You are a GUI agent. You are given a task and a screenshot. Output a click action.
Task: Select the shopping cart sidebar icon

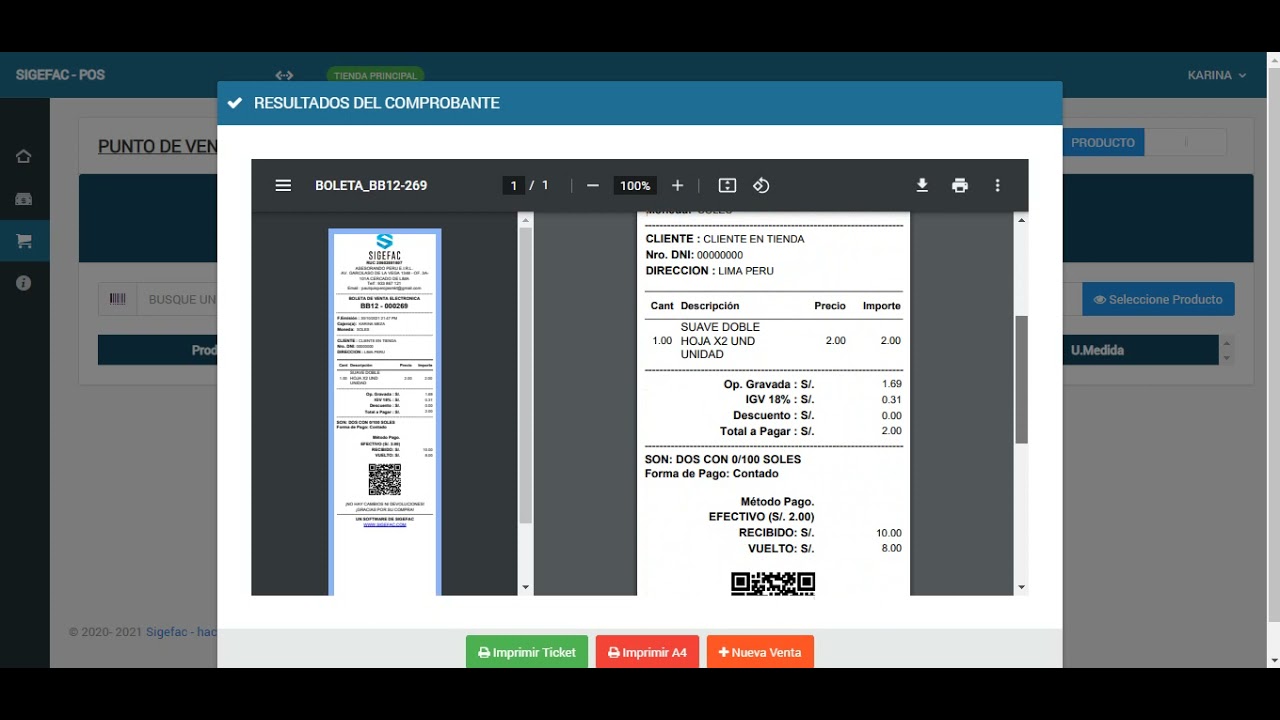point(24,241)
